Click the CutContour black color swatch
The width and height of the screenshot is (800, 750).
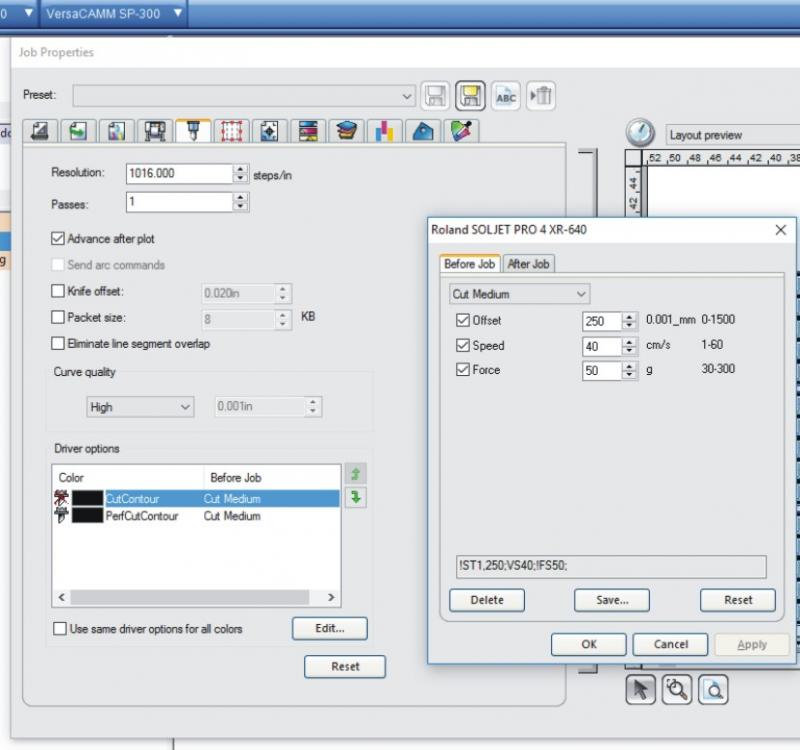[87, 498]
